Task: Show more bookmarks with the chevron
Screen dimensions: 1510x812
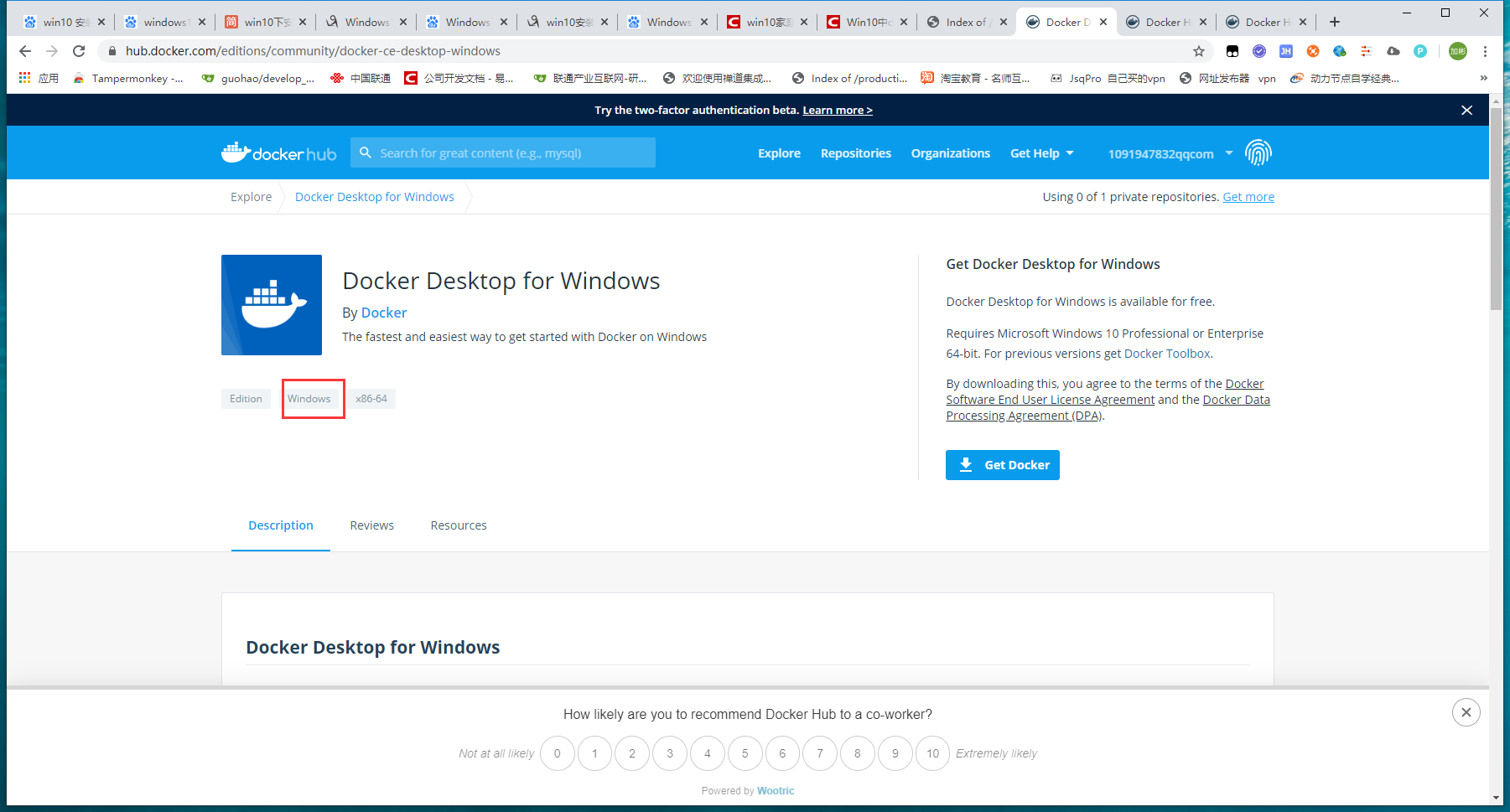Action: click(1483, 78)
